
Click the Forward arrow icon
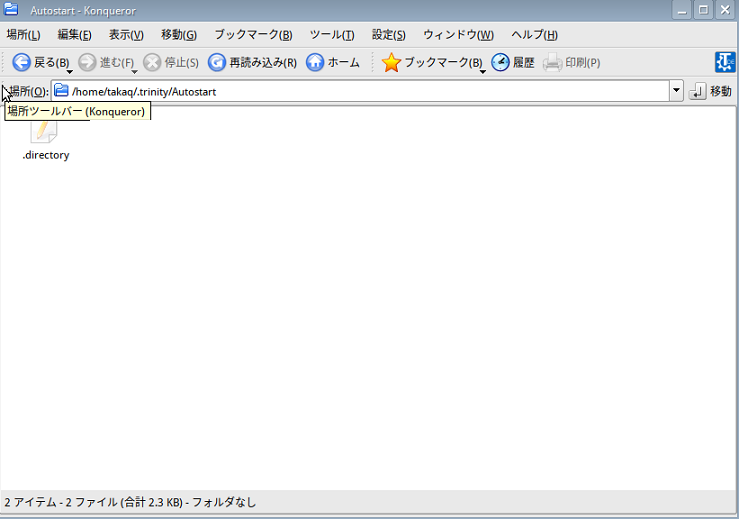tap(87, 62)
